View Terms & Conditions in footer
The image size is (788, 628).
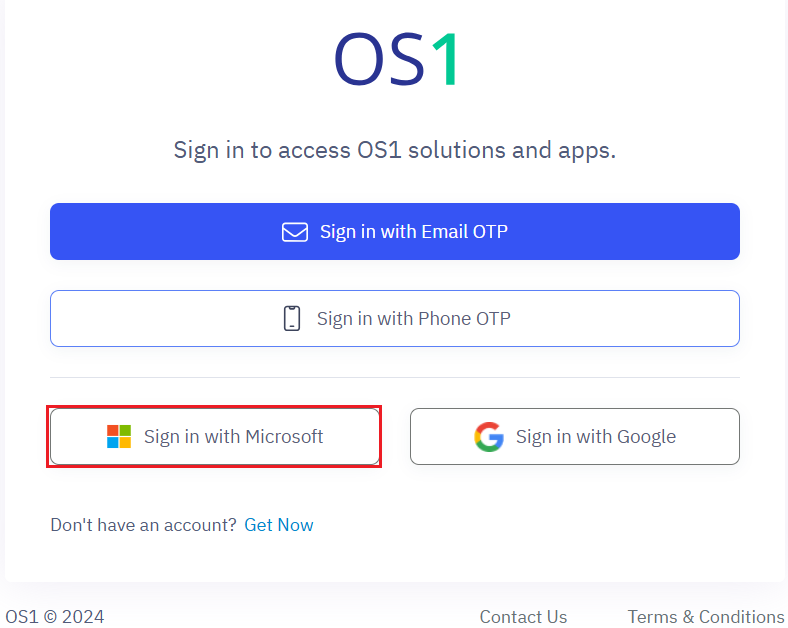click(x=706, y=617)
